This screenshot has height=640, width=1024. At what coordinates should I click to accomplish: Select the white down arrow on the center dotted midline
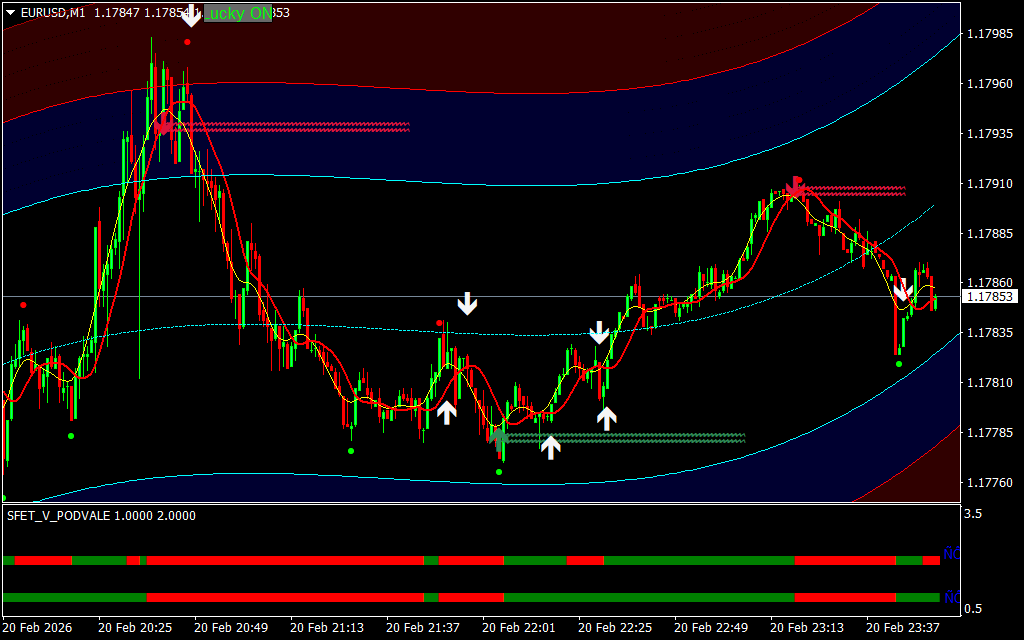pos(598,333)
